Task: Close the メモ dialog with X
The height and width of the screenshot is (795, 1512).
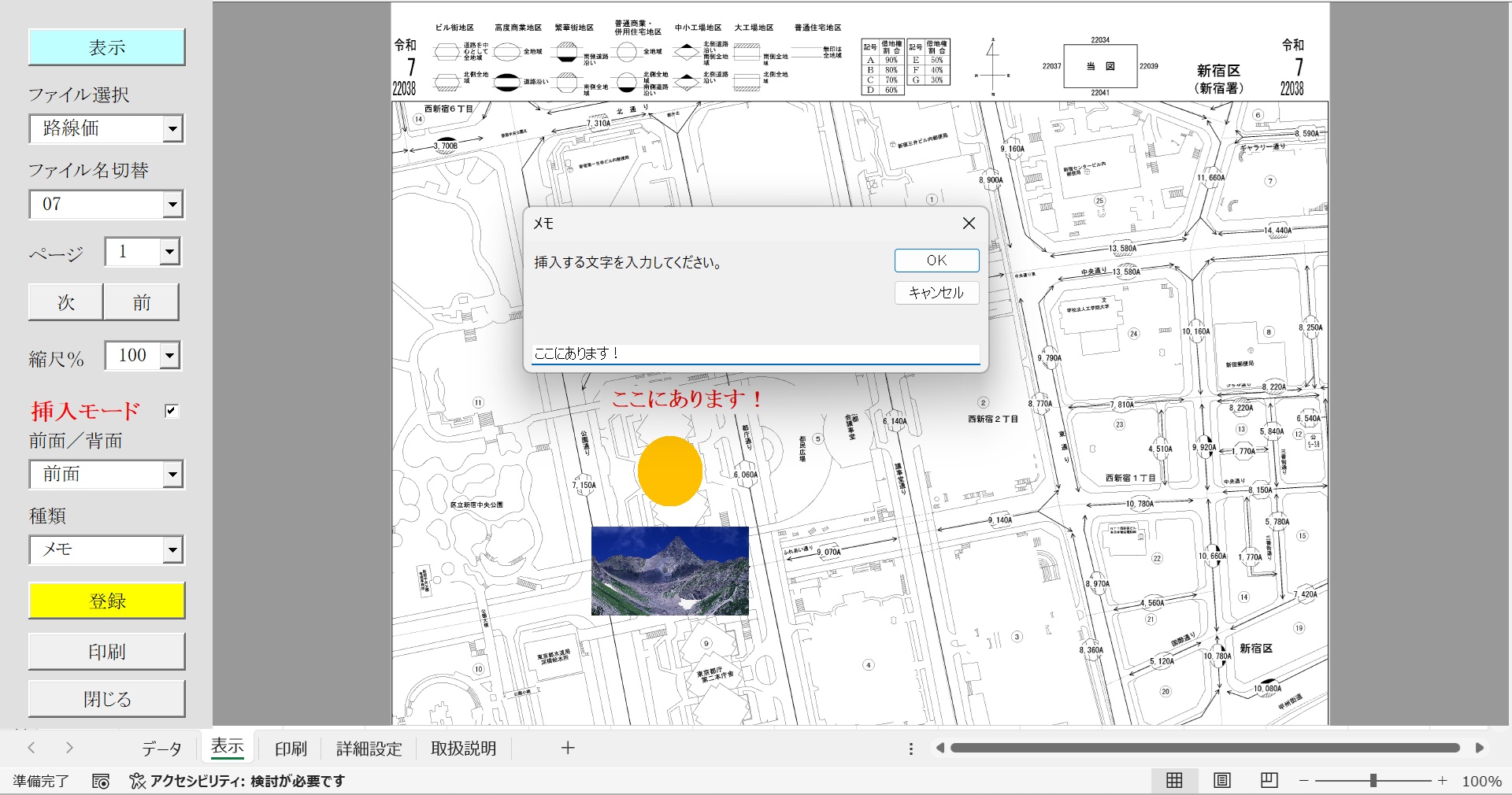Action: pyautogui.click(x=969, y=224)
